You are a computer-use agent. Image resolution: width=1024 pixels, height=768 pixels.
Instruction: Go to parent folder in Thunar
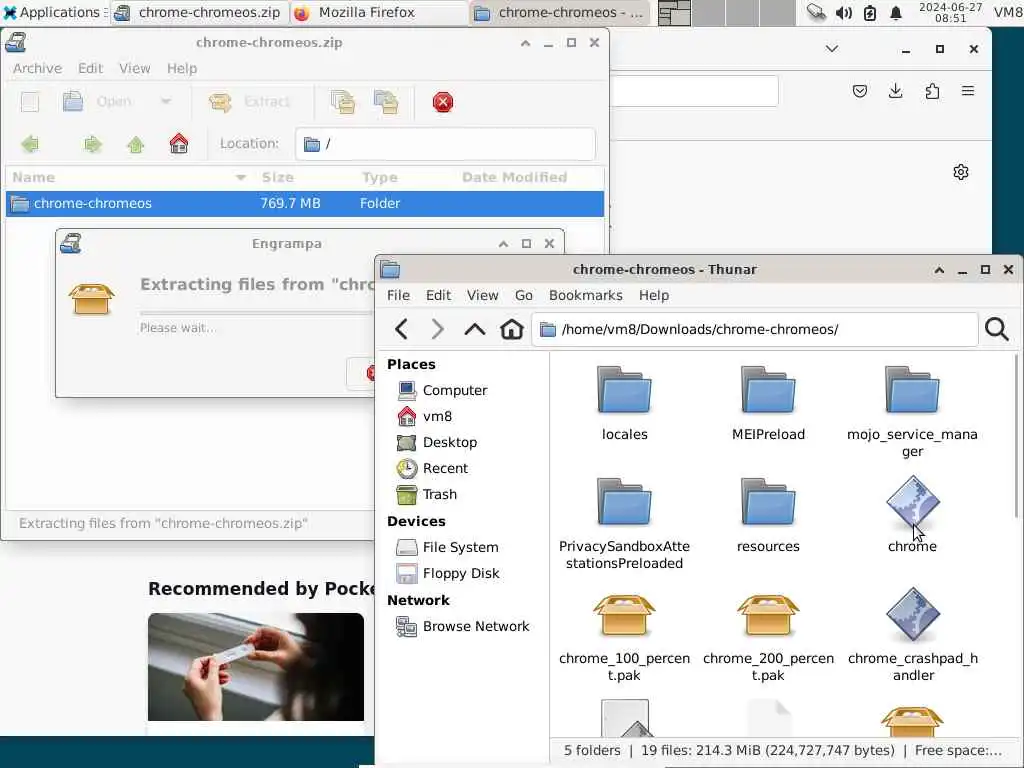(x=475, y=329)
